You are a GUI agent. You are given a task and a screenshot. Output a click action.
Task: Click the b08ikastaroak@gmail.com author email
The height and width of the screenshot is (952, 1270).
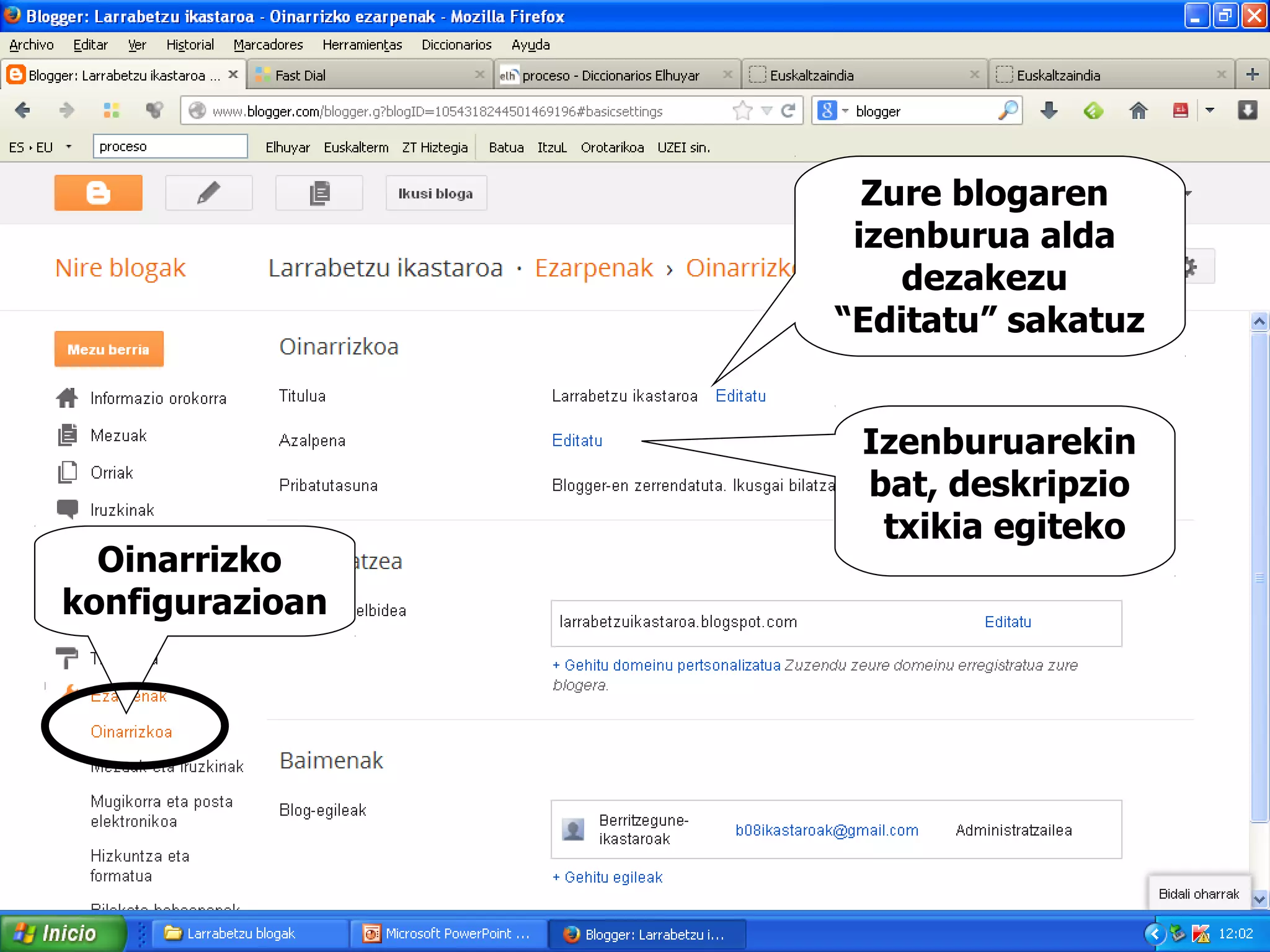tap(827, 831)
